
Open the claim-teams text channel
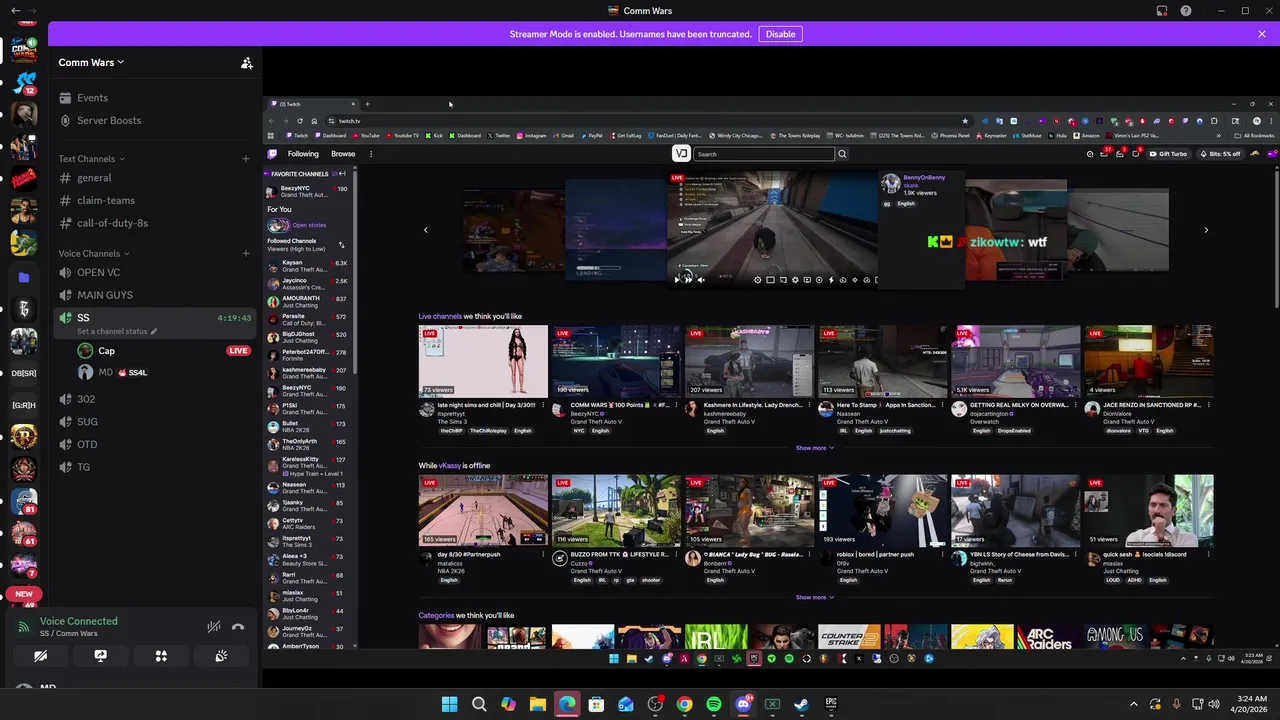(x=105, y=200)
